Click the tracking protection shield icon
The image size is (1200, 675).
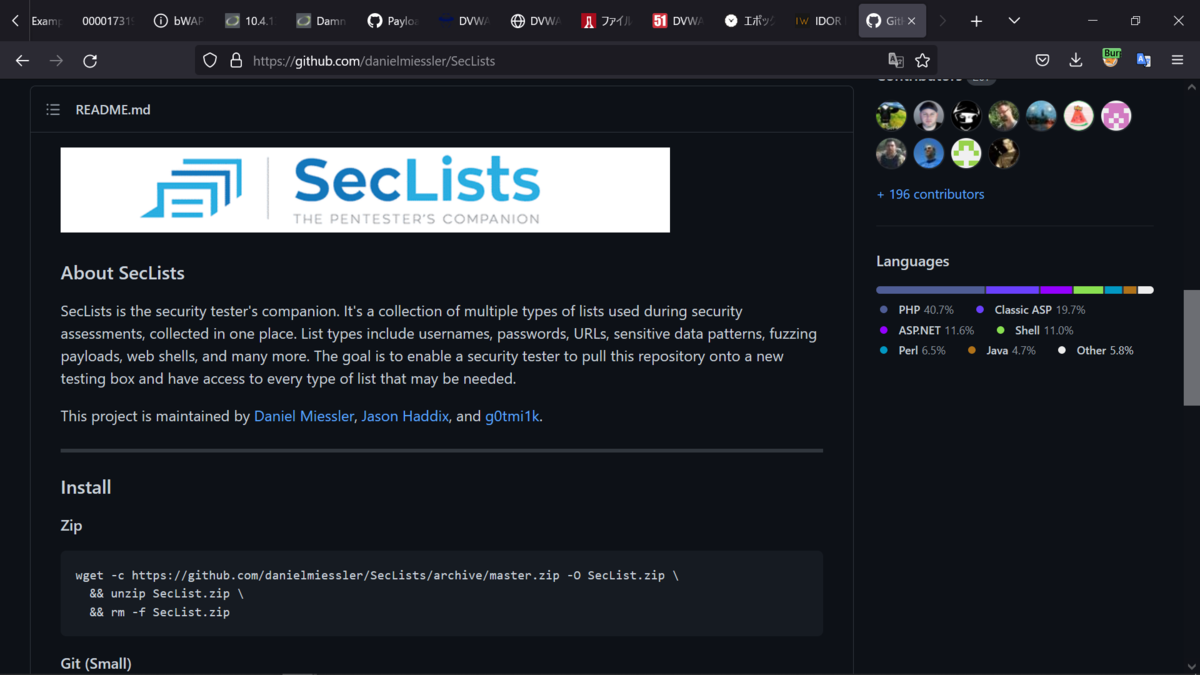(210, 61)
